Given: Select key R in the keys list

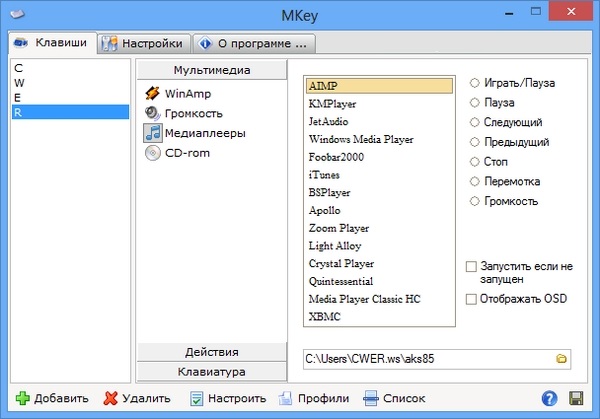Looking at the screenshot, I should (x=70, y=112).
